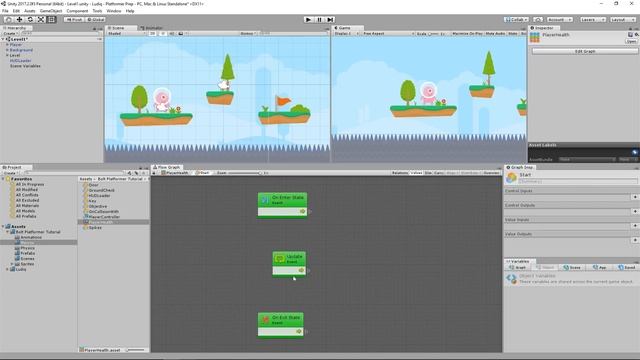
Task: Open the GameObject menu
Action: click(x=51, y=11)
